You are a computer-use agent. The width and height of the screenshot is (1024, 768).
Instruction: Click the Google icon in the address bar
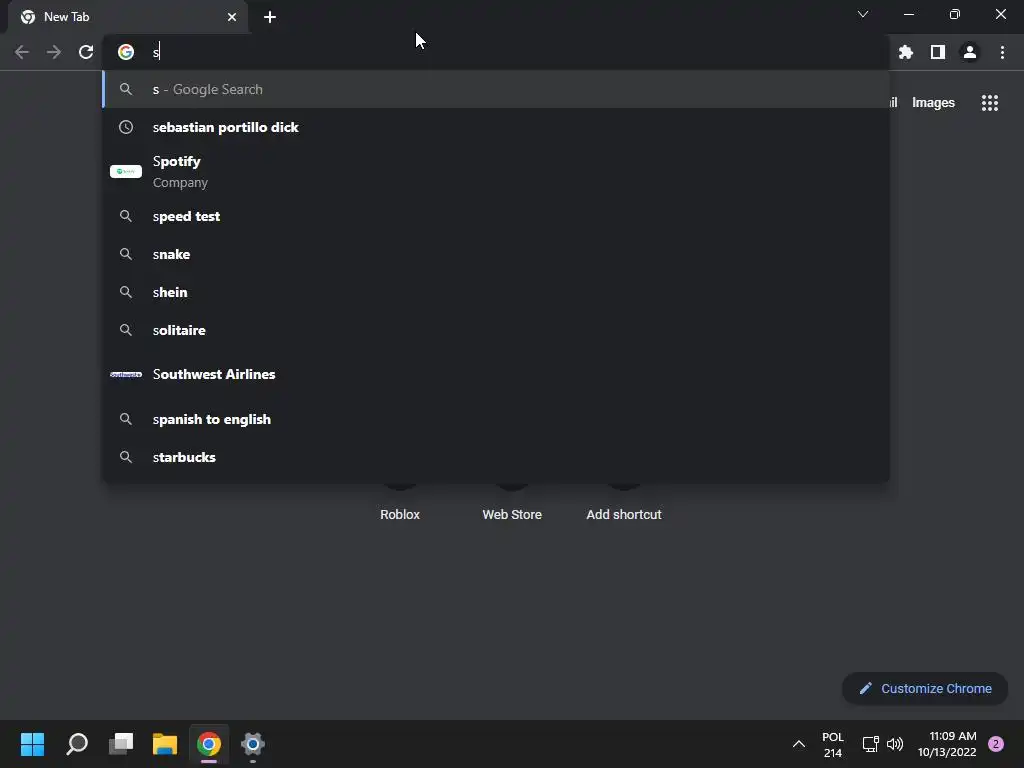point(125,52)
